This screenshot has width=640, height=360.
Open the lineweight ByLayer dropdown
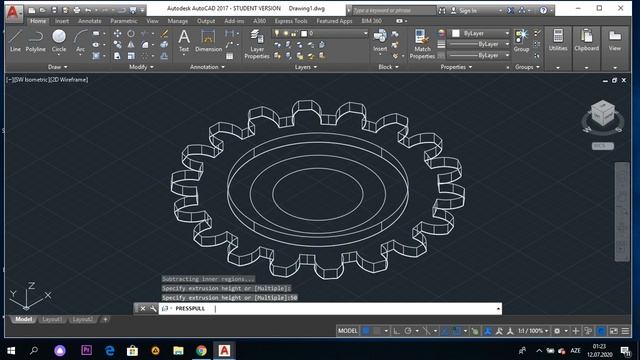479,44
